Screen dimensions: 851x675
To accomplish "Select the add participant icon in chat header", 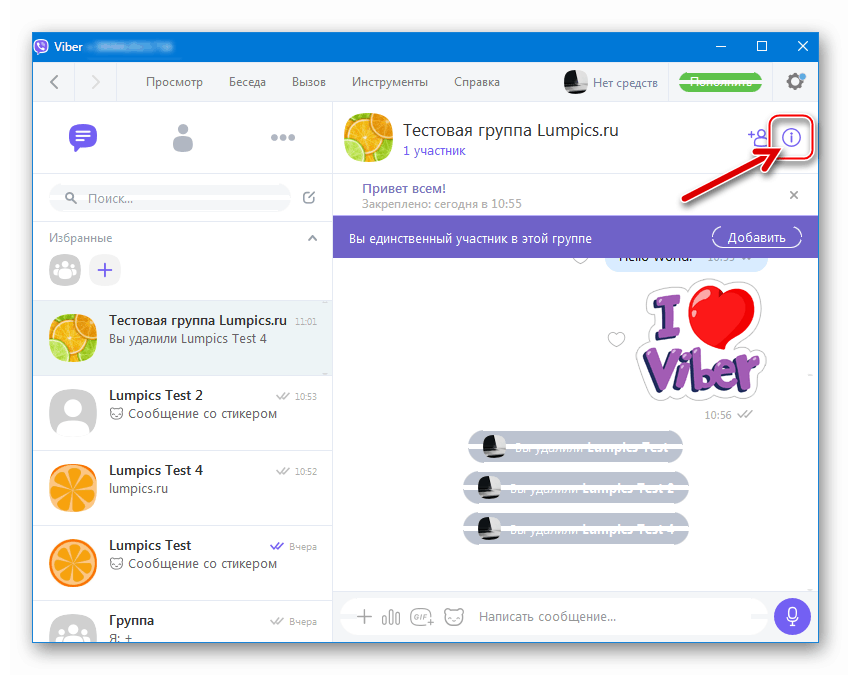I will coord(757,137).
